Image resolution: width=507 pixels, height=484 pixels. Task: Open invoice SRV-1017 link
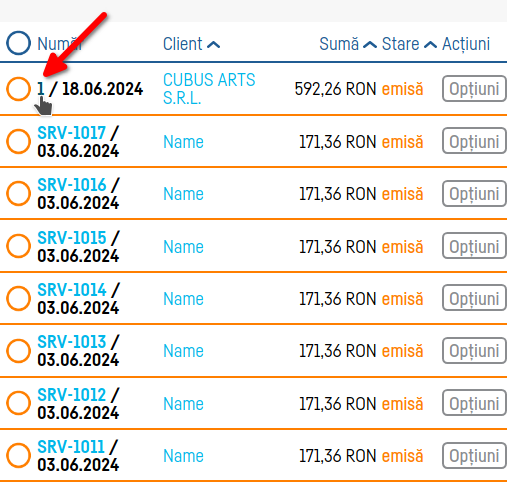click(72, 133)
